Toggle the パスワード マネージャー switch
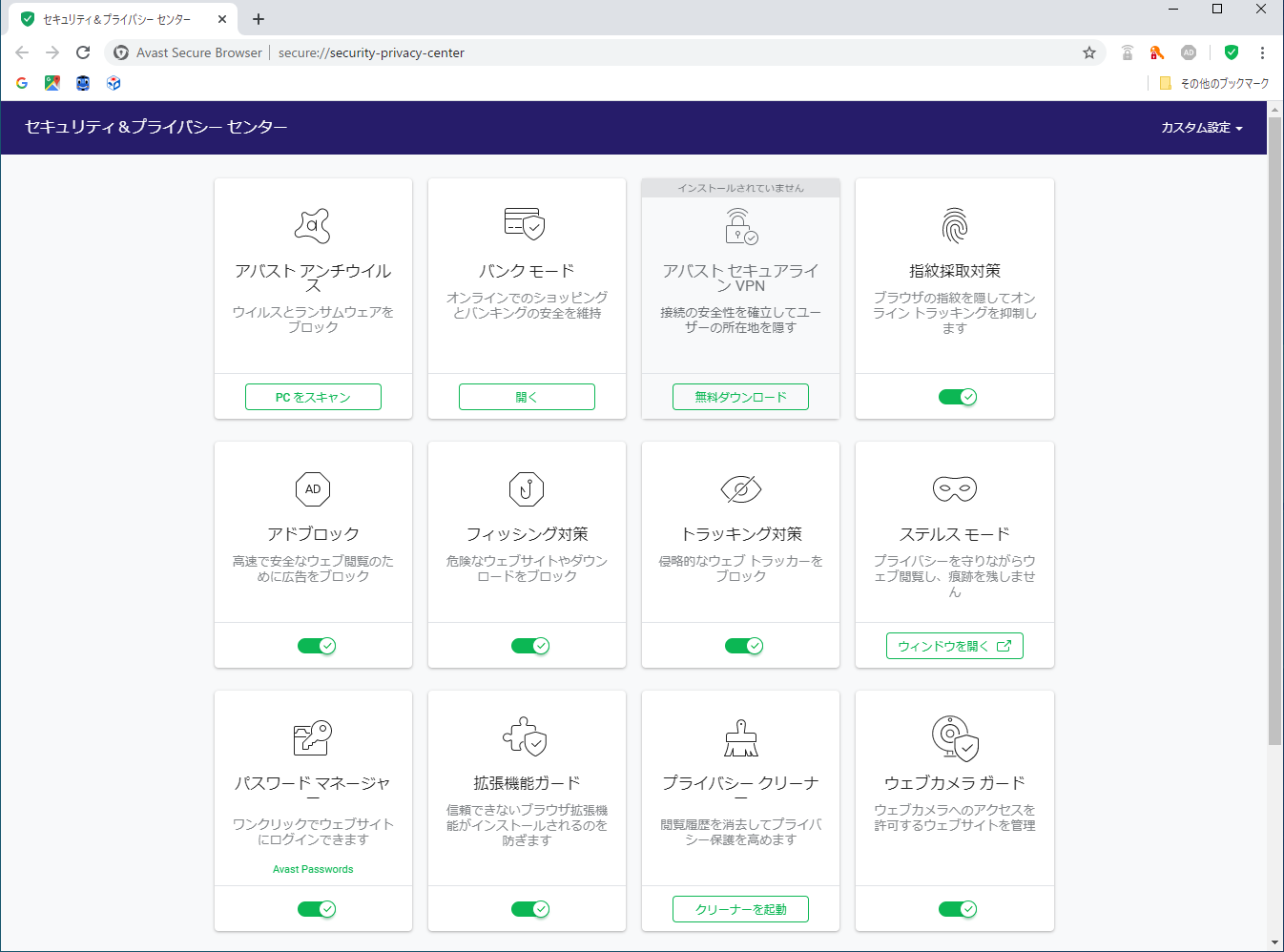 tap(317, 909)
